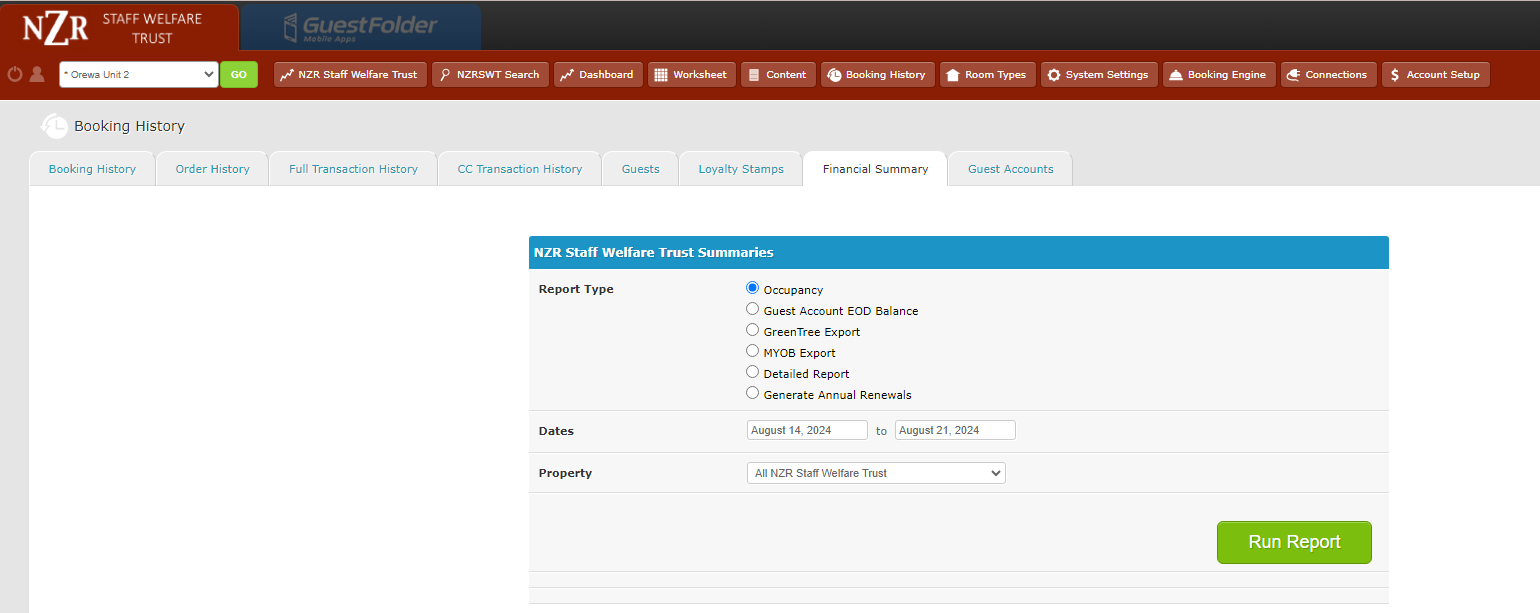Launch the Booking Engine toolbar button

1219,75
